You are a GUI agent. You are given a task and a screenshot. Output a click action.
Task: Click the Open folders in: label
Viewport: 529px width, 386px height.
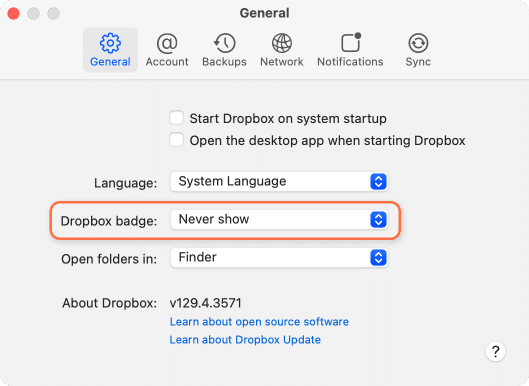click(x=109, y=259)
